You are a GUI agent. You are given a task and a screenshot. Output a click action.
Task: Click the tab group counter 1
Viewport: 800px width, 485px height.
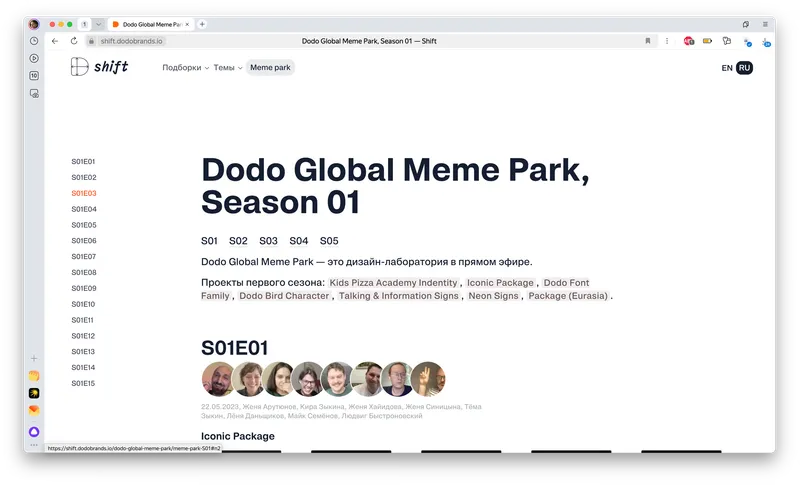coord(85,24)
